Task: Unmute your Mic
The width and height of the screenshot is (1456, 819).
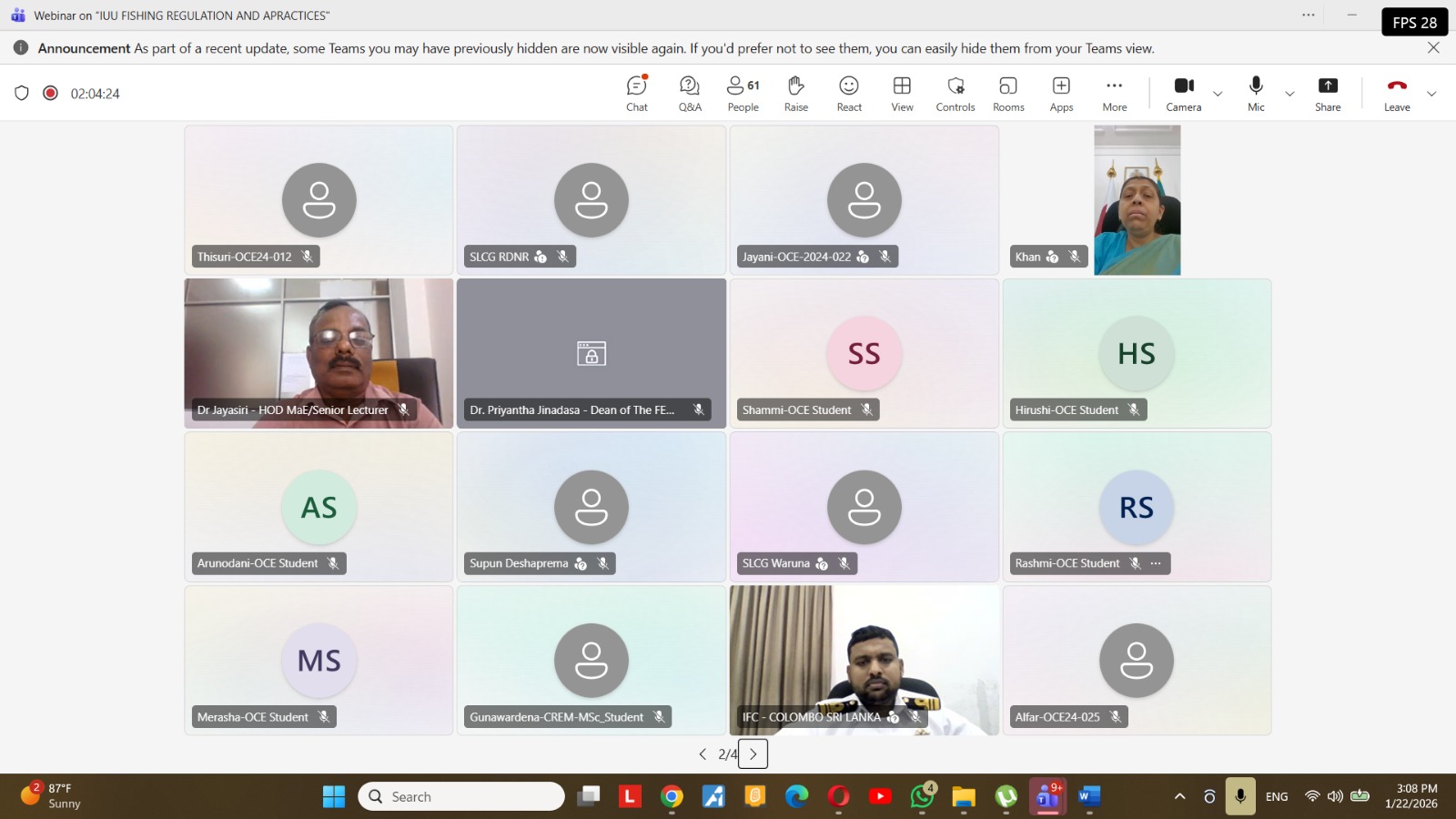Action: (1256, 91)
